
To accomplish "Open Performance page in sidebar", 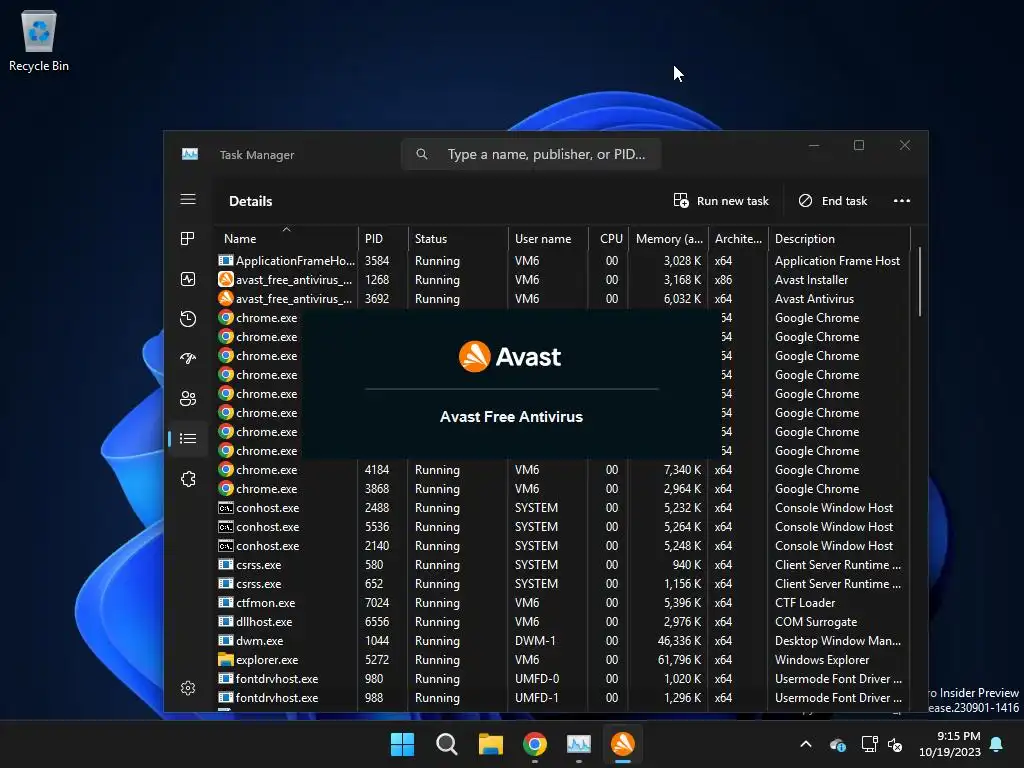I will pyautogui.click(x=188, y=280).
